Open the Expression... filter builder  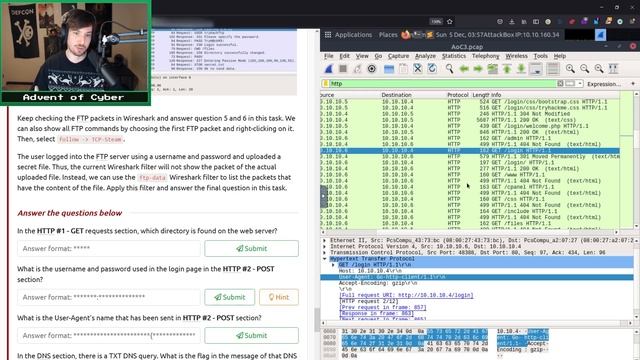click(x=604, y=84)
